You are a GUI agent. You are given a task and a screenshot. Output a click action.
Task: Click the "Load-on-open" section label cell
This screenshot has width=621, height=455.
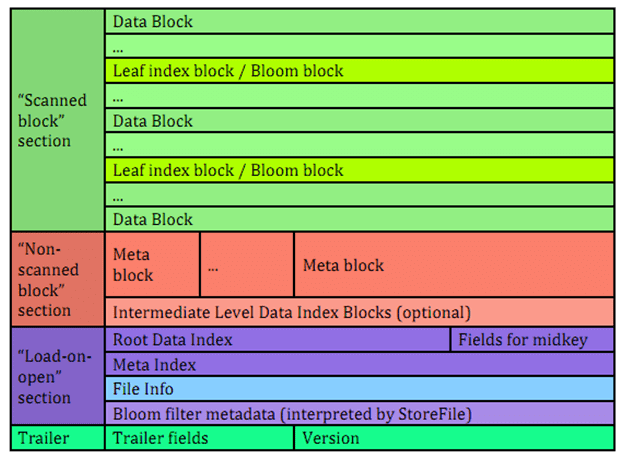(57, 375)
